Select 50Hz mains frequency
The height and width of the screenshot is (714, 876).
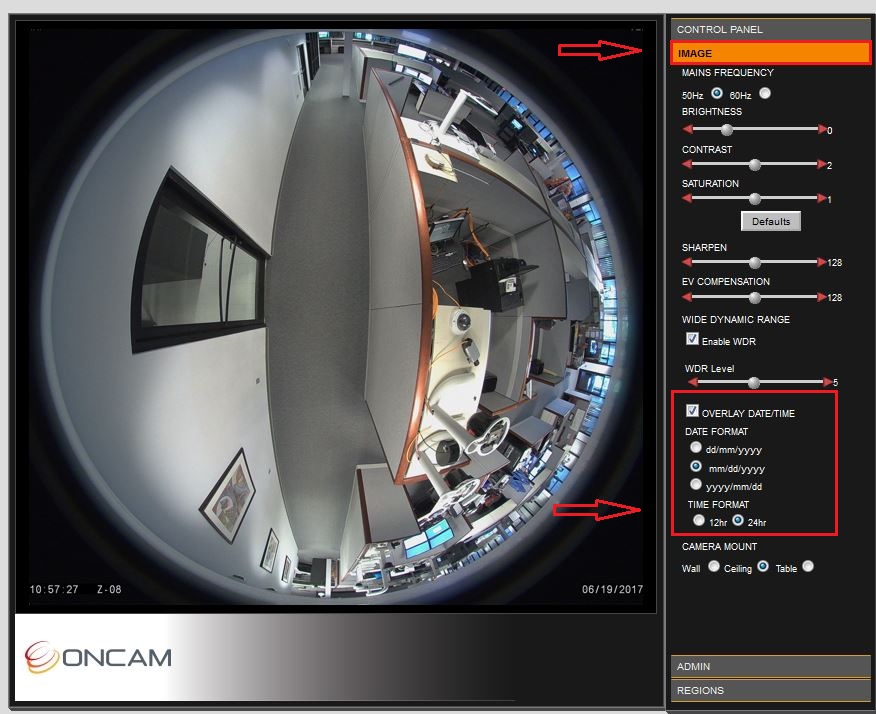(x=715, y=92)
